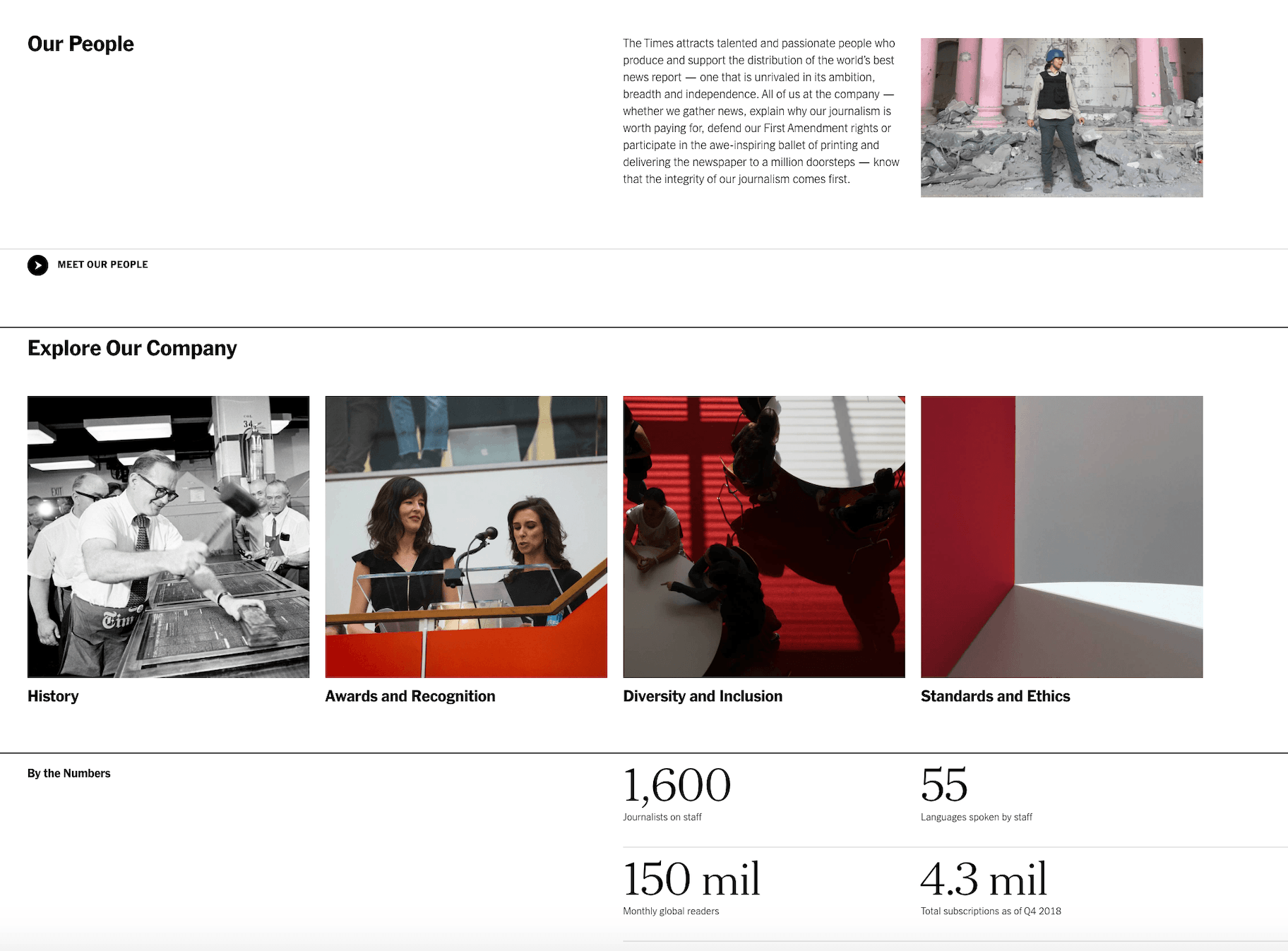The height and width of the screenshot is (951, 1288).
Task: Select the Diversity and Inclusion heading
Action: (702, 695)
